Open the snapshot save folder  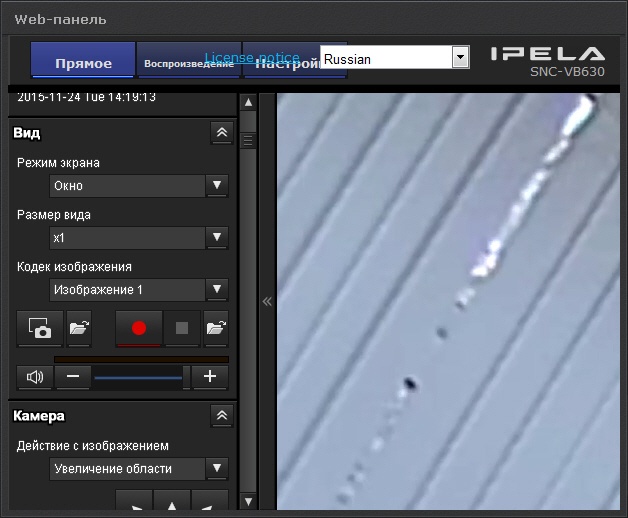click(x=79, y=328)
